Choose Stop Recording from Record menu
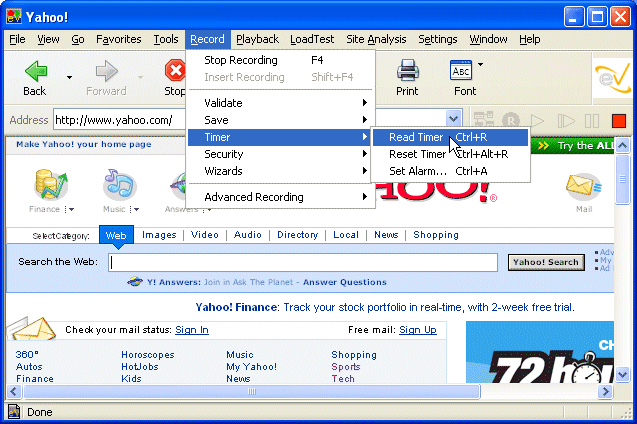The height and width of the screenshot is (424, 637). pos(280,60)
